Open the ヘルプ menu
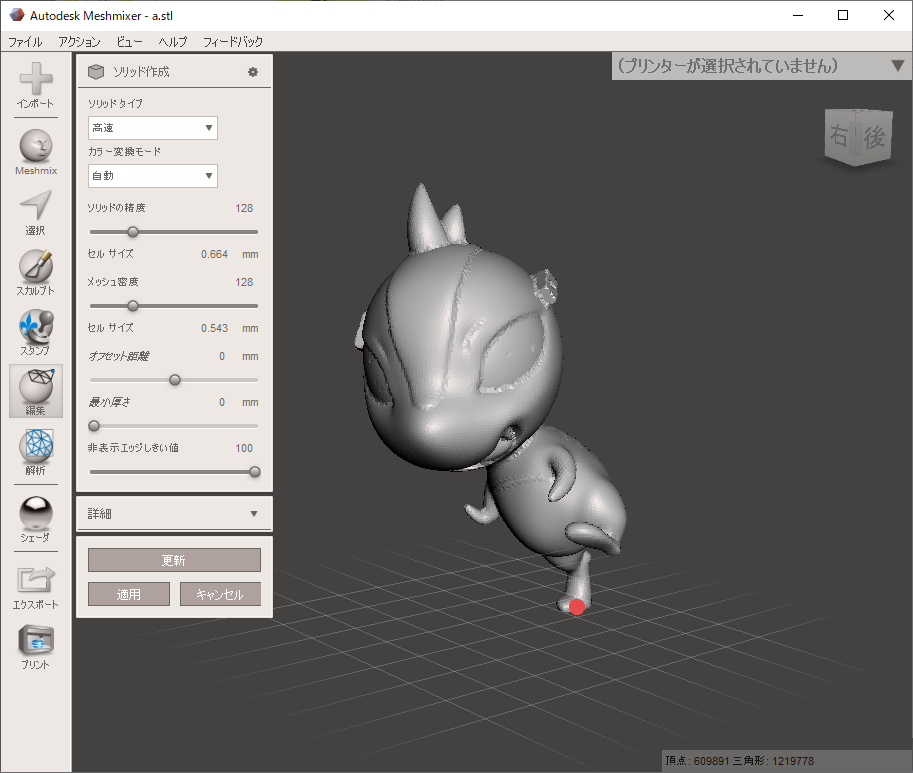 tap(173, 41)
